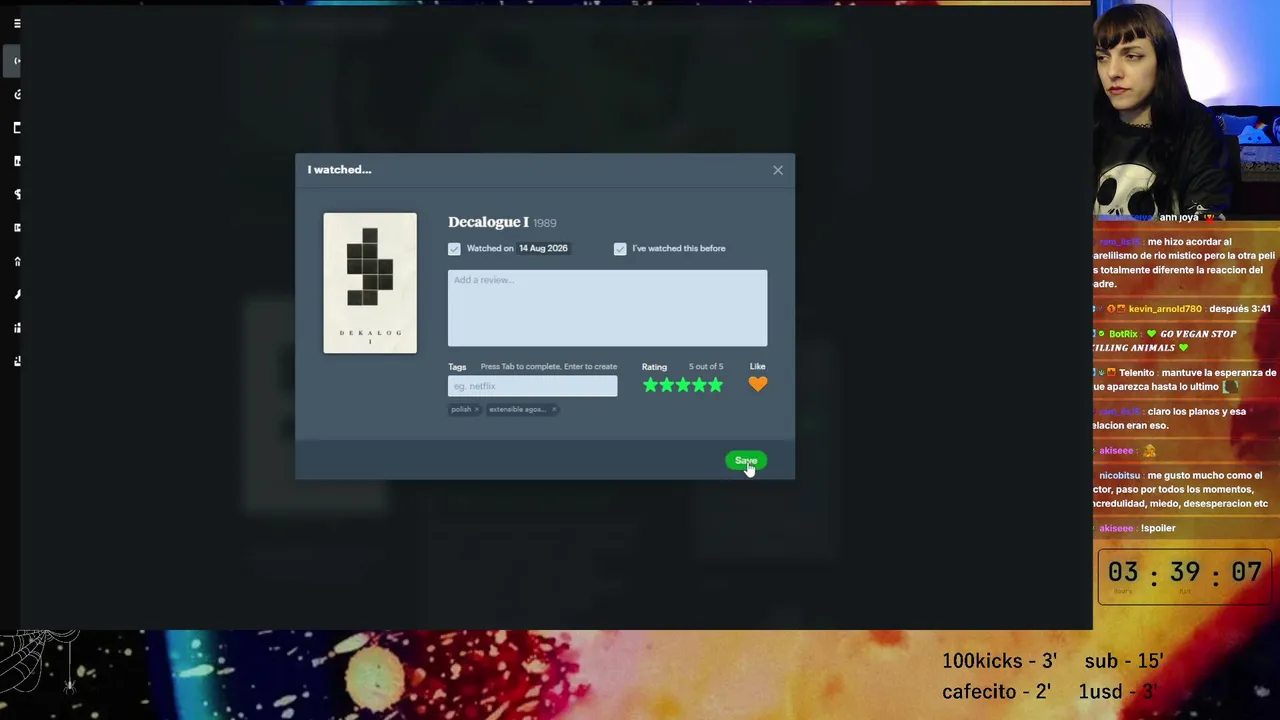The height and width of the screenshot is (720, 1280).
Task: Click chat username Telenito
Action: (1136, 373)
